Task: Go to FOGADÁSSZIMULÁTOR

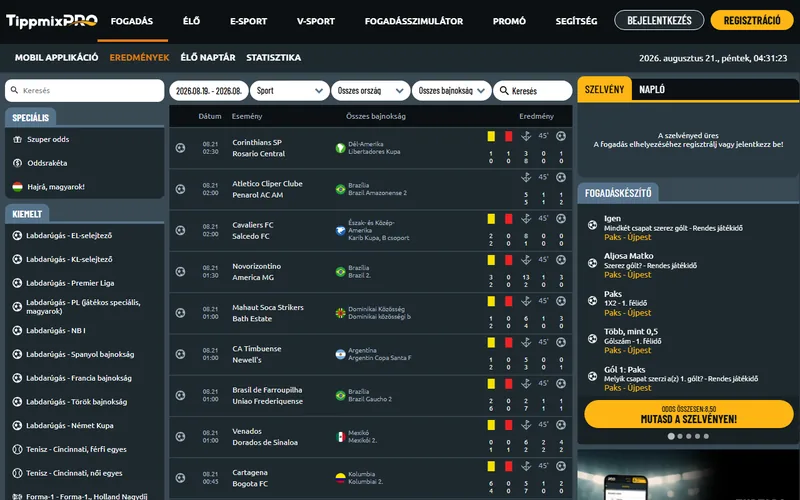Action: pyautogui.click(x=414, y=21)
